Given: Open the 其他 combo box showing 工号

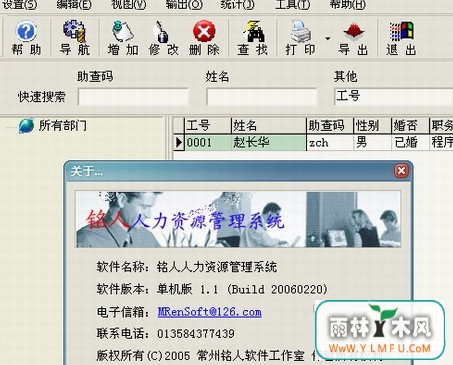Looking at the screenshot, I should pos(393,97).
